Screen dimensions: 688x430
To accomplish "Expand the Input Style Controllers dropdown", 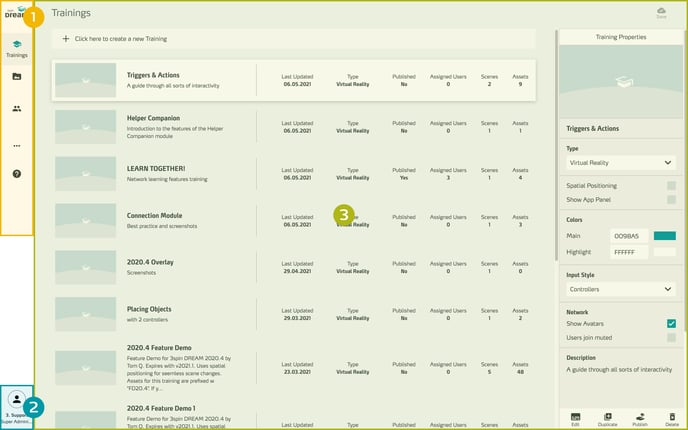I will [x=620, y=289].
